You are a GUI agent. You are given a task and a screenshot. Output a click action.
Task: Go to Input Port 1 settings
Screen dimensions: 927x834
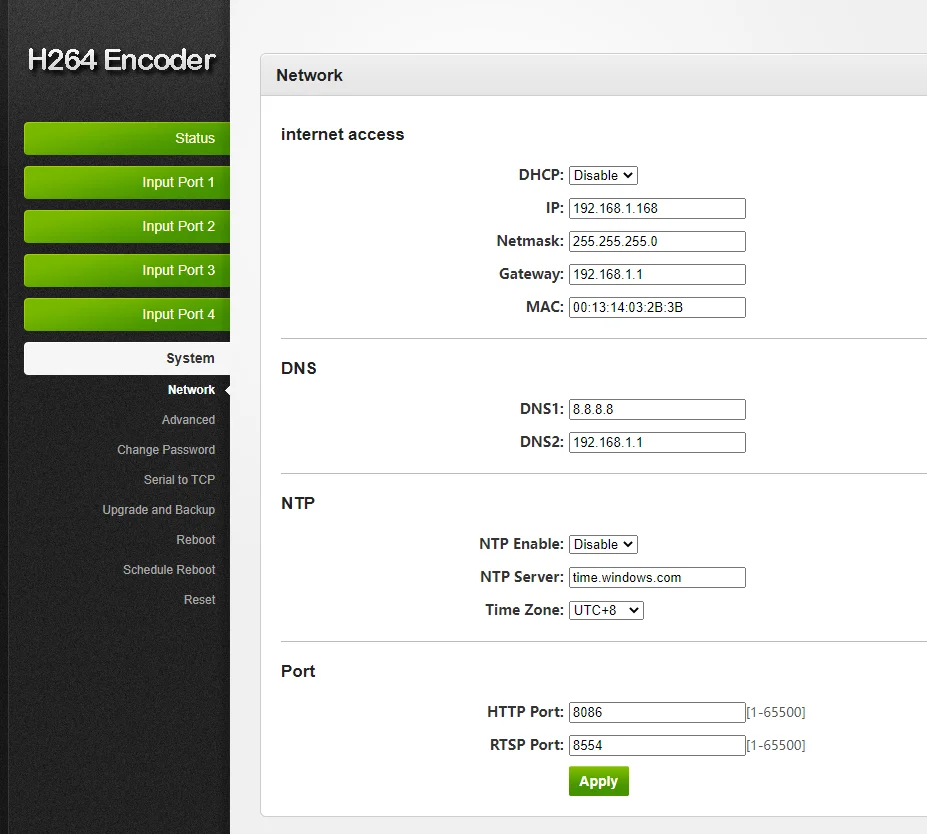click(127, 182)
